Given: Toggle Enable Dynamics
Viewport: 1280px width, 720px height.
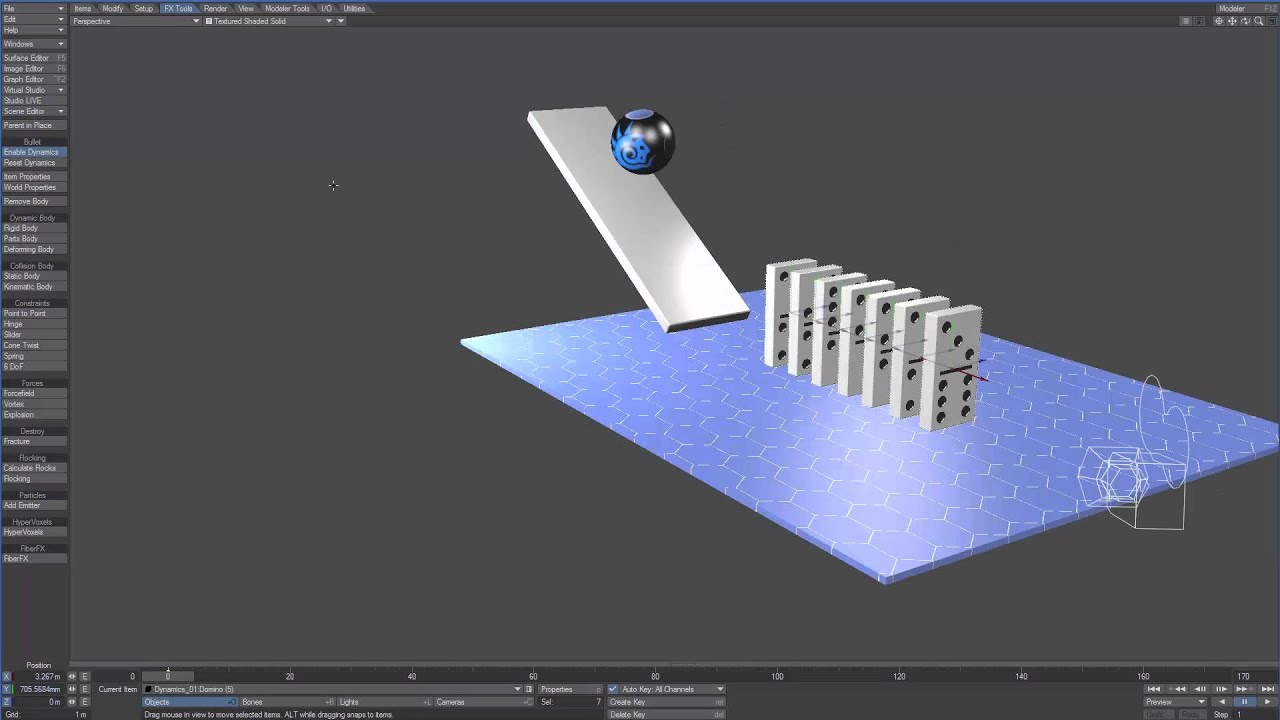Looking at the screenshot, I should tap(33, 152).
